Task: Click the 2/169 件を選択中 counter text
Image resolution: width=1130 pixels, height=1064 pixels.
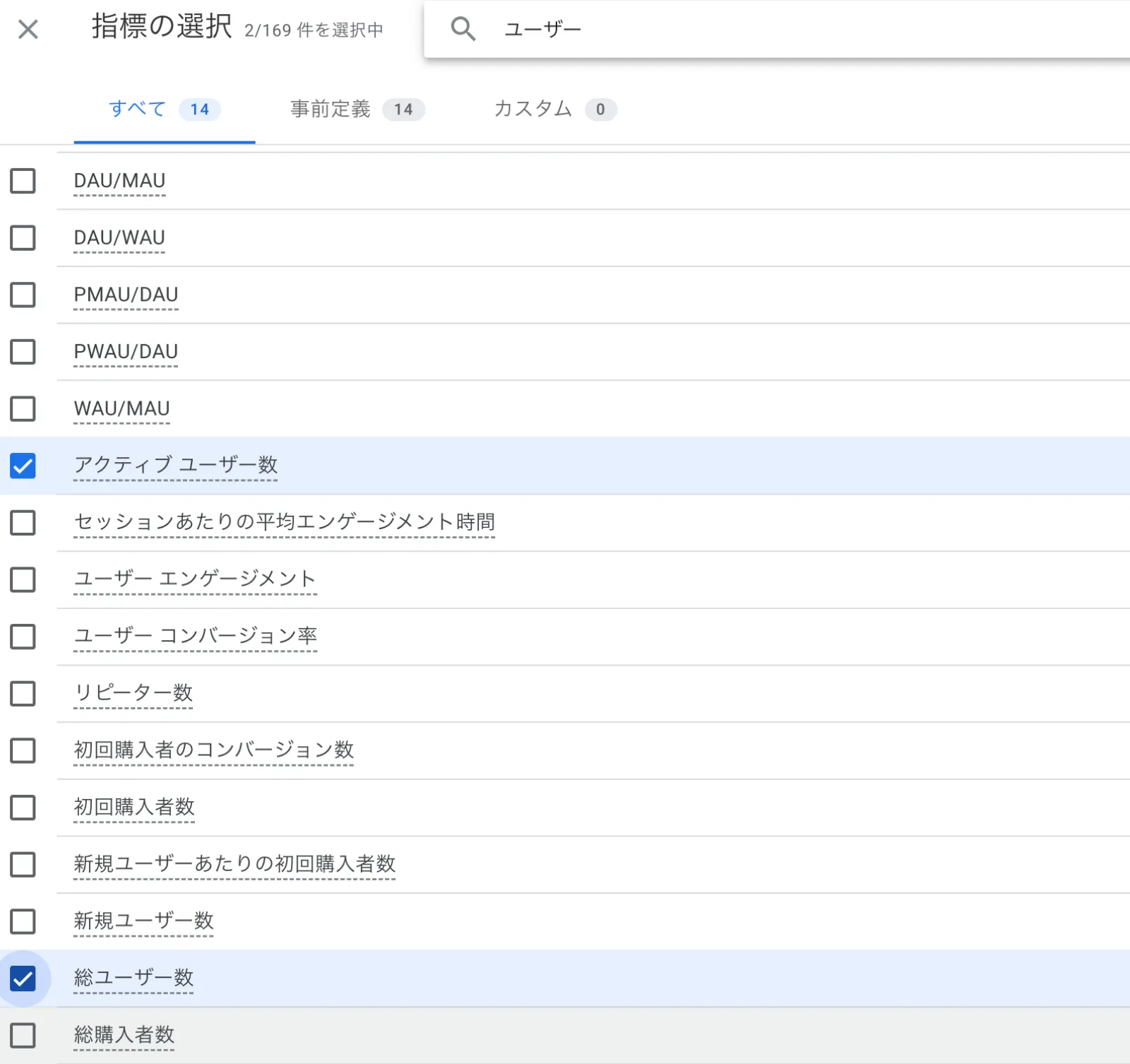Action: [x=314, y=30]
